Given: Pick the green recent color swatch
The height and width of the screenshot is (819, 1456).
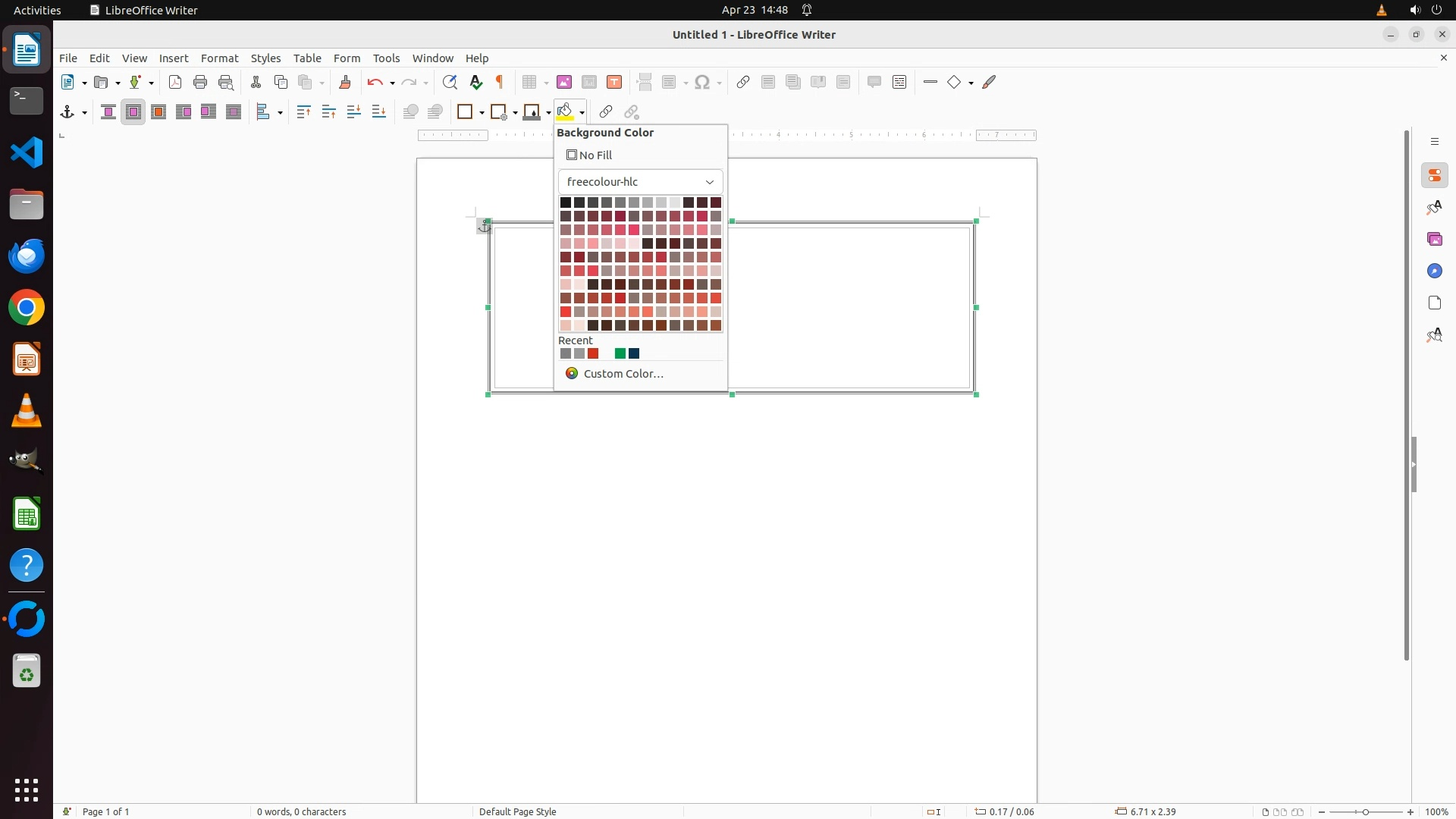Looking at the screenshot, I should click(x=620, y=353).
